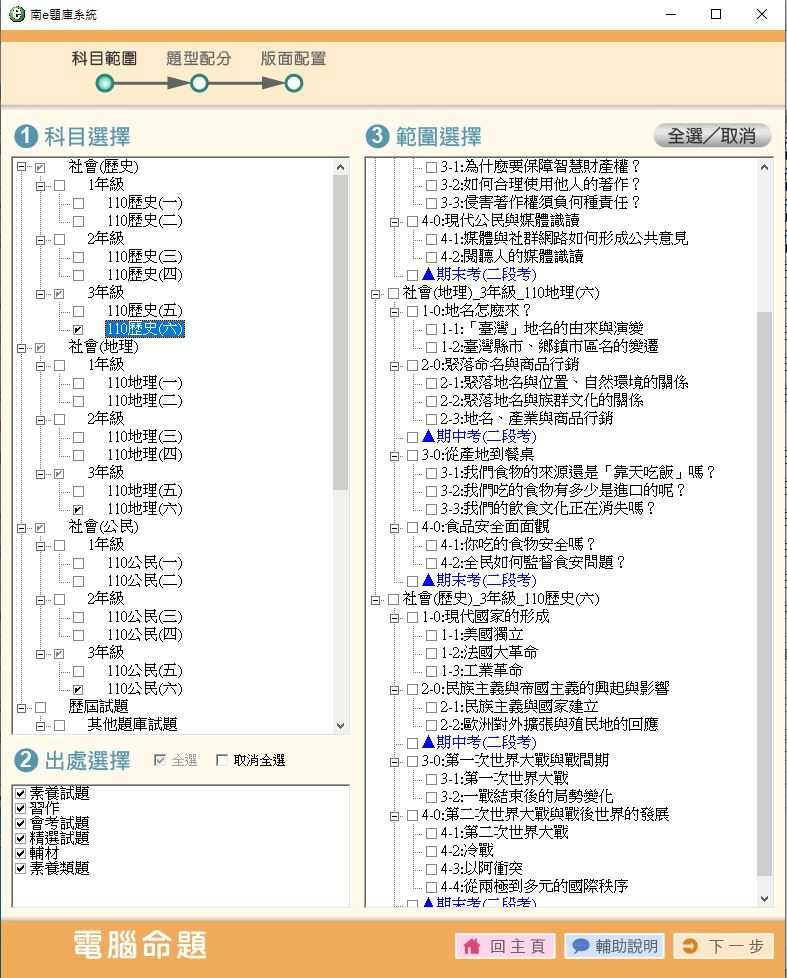
Task: Uncheck the 素養試題 source checkbox
Action: [x=21, y=793]
